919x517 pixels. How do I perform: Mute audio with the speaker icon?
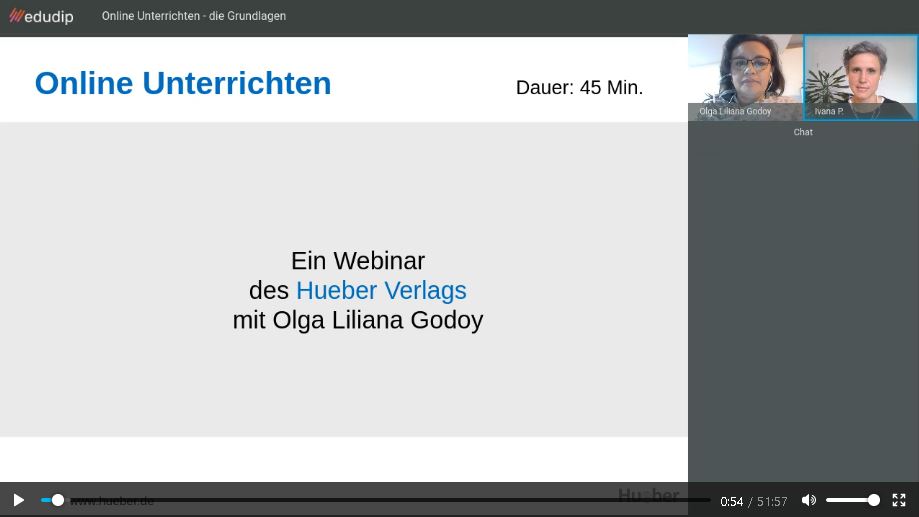809,500
